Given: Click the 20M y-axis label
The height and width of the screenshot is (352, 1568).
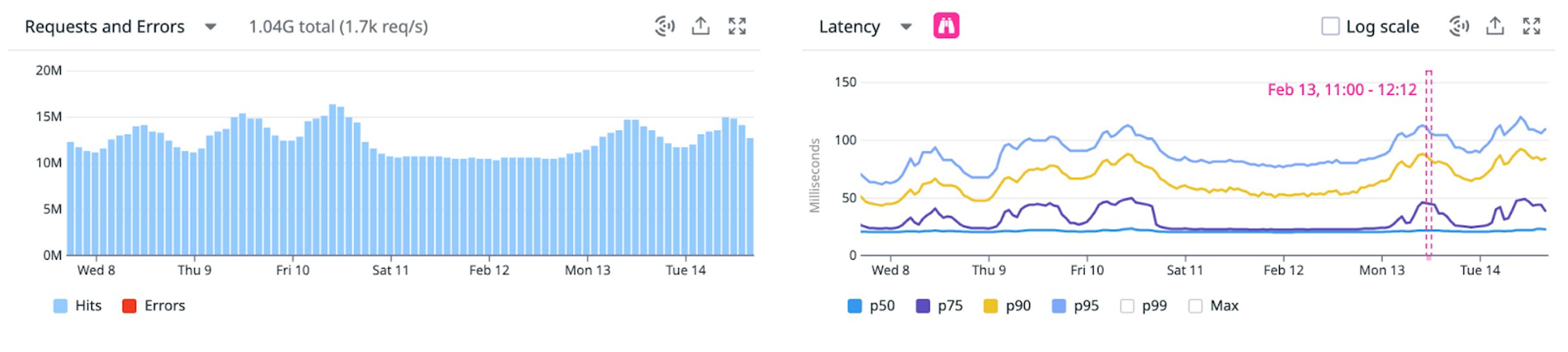Looking at the screenshot, I should tap(49, 71).
